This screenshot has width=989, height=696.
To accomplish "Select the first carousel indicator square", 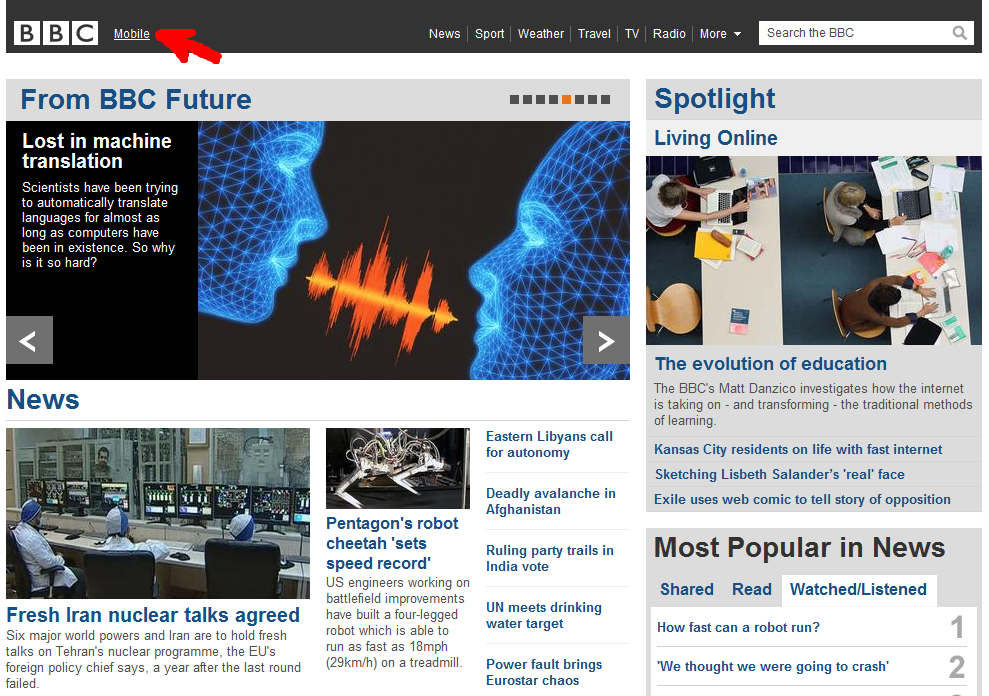I will pos(514,99).
